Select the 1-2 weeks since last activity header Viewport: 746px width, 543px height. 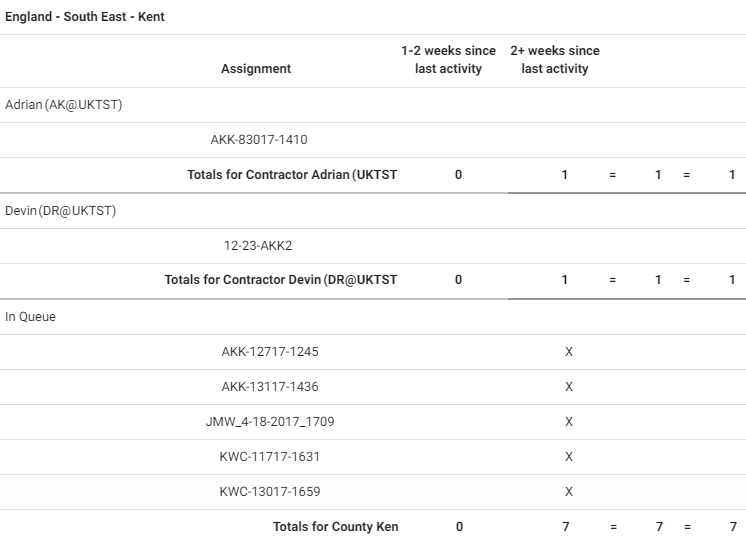448,60
